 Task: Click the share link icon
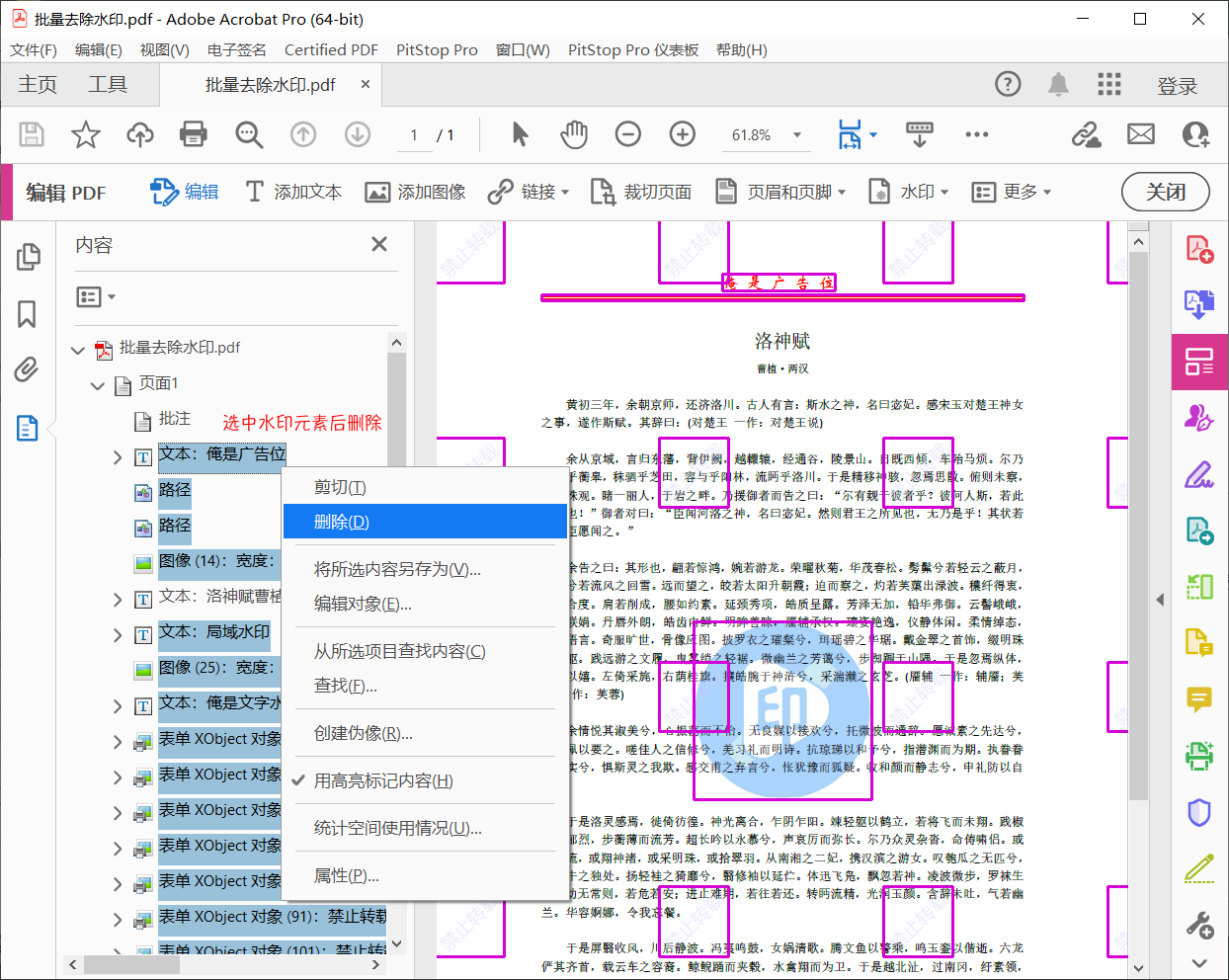pos(1087,134)
